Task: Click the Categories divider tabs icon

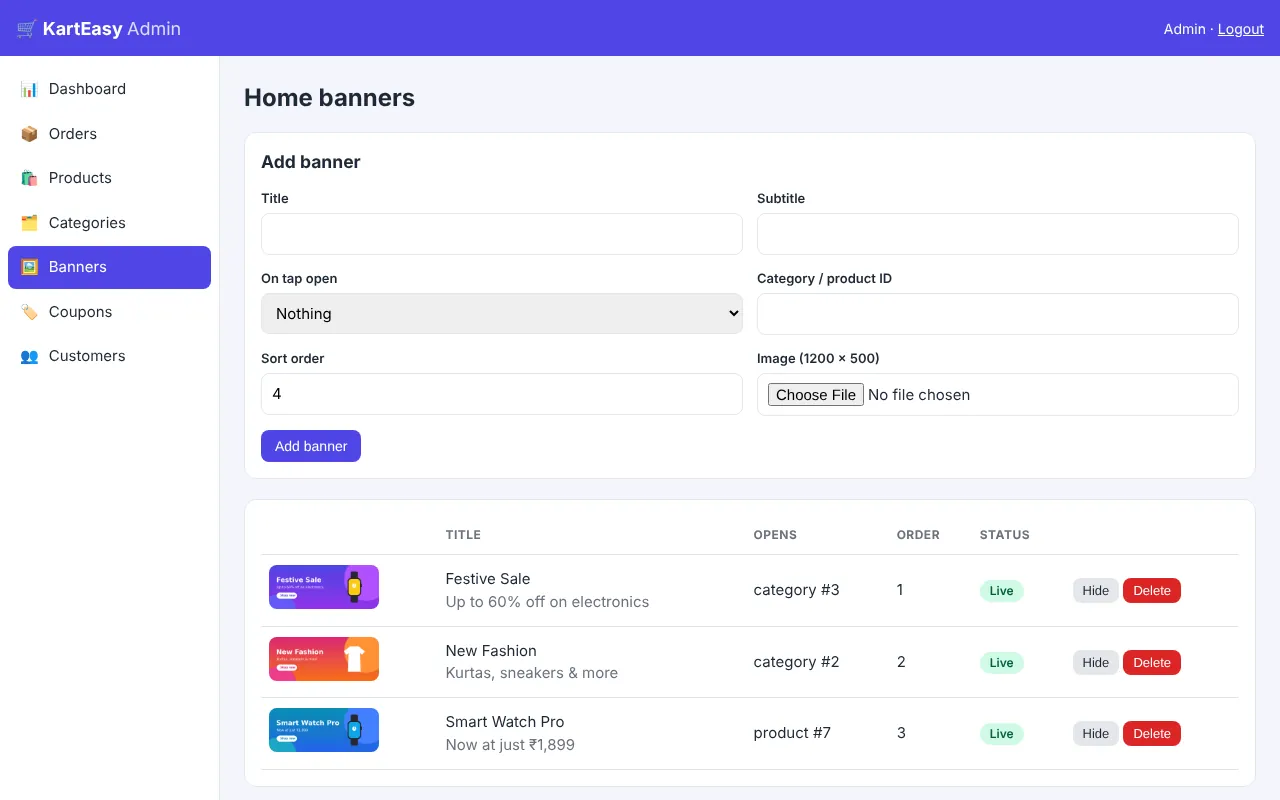Action: click(x=29, y=223)
